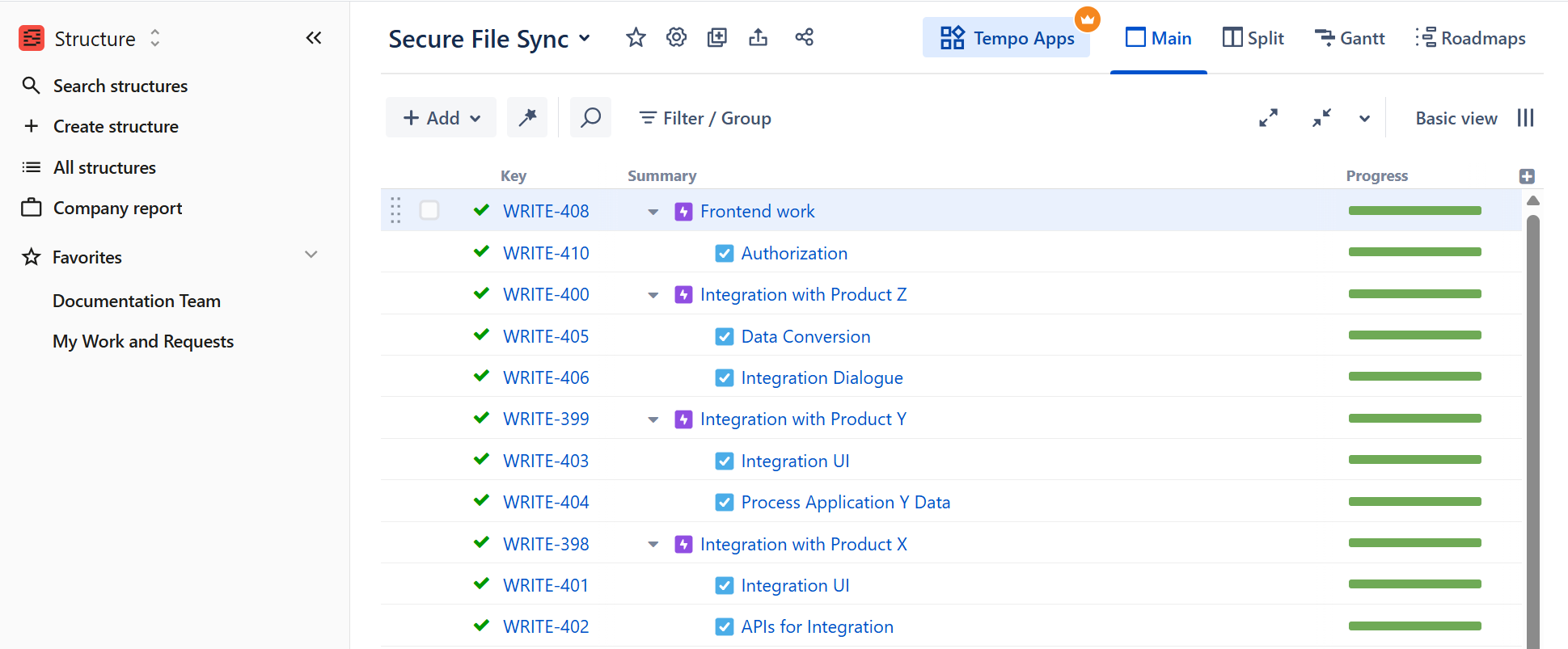Collapse the Frontend work row

coord(653,212)
